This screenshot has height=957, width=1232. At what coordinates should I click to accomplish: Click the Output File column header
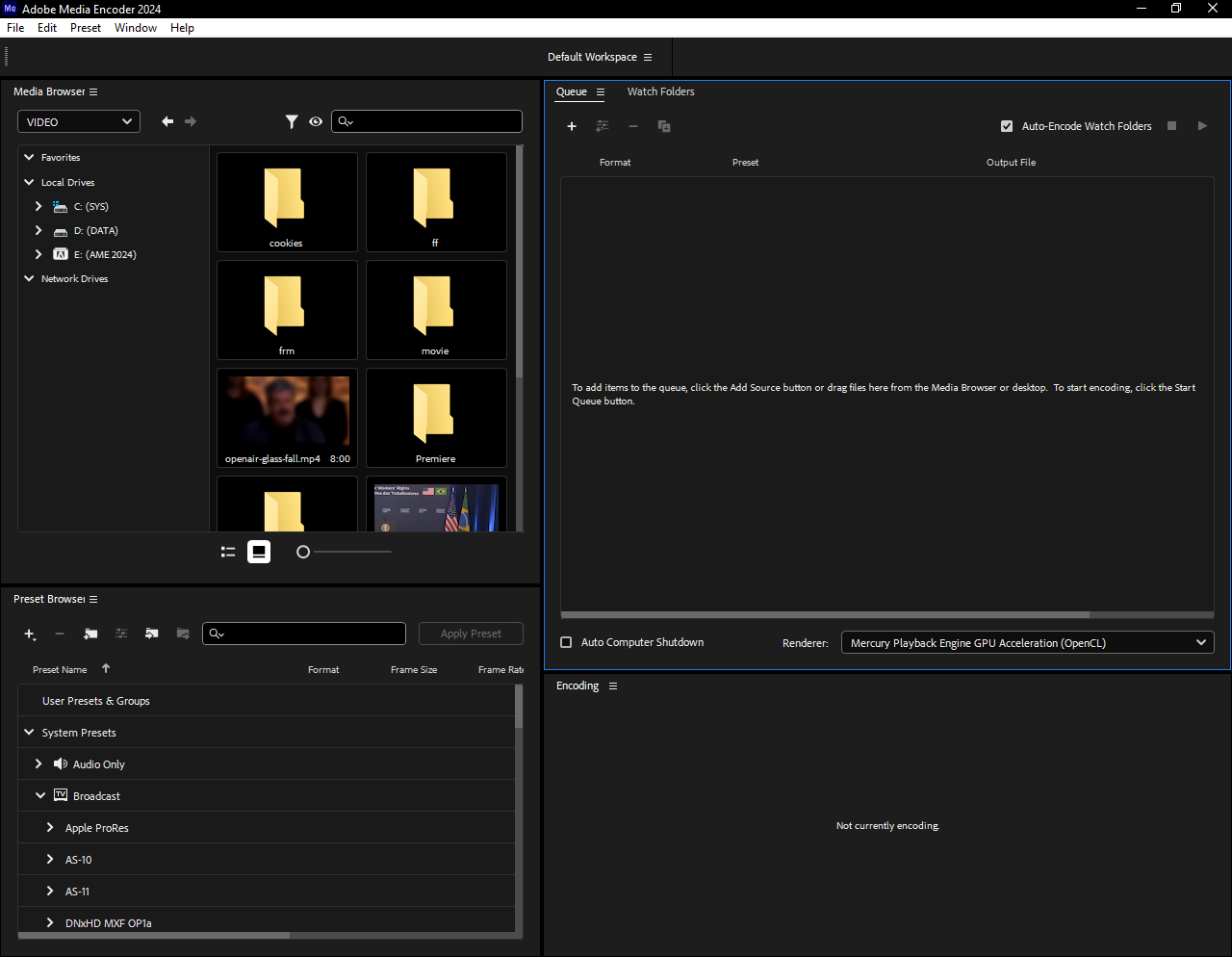pyautogui.click(x=1011, y=163)
